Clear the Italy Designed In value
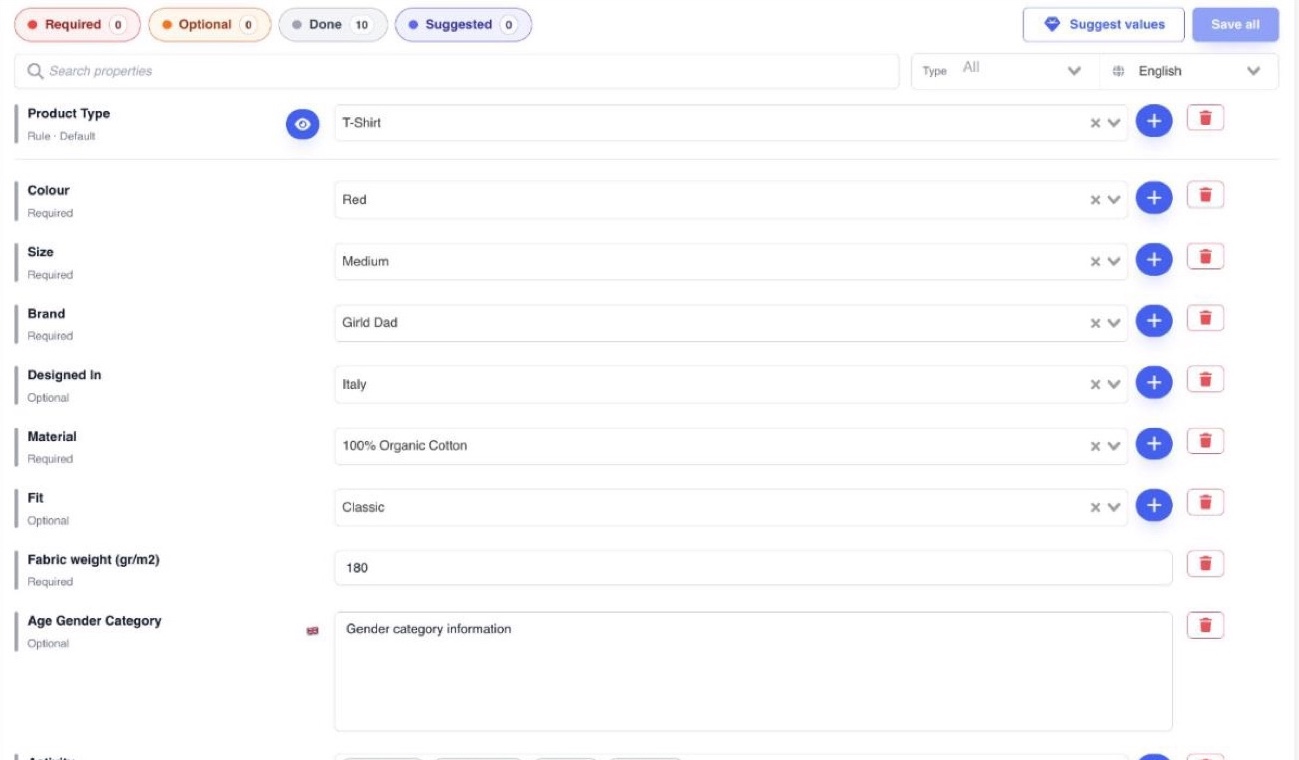Viewport: 1299px width, 760px height. pyautogui.click(x=1095, y=385)
